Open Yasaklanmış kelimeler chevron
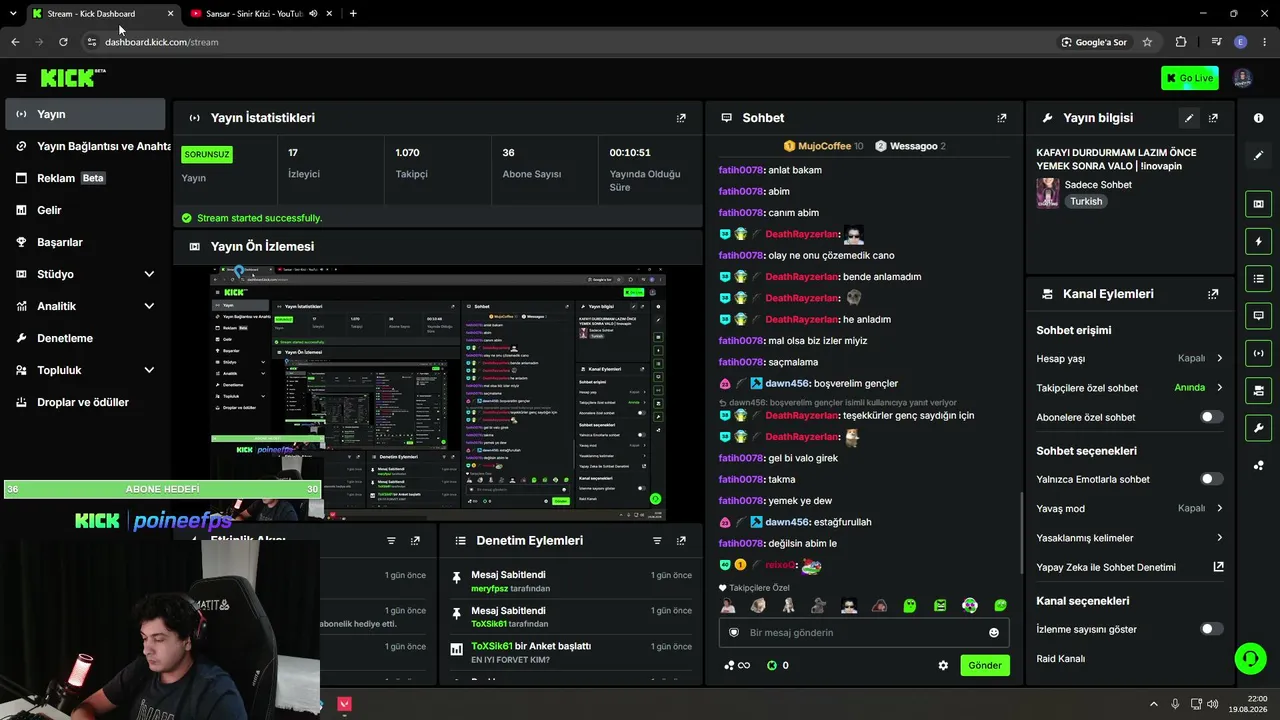1280x720 pixels. coord(1219,538)
